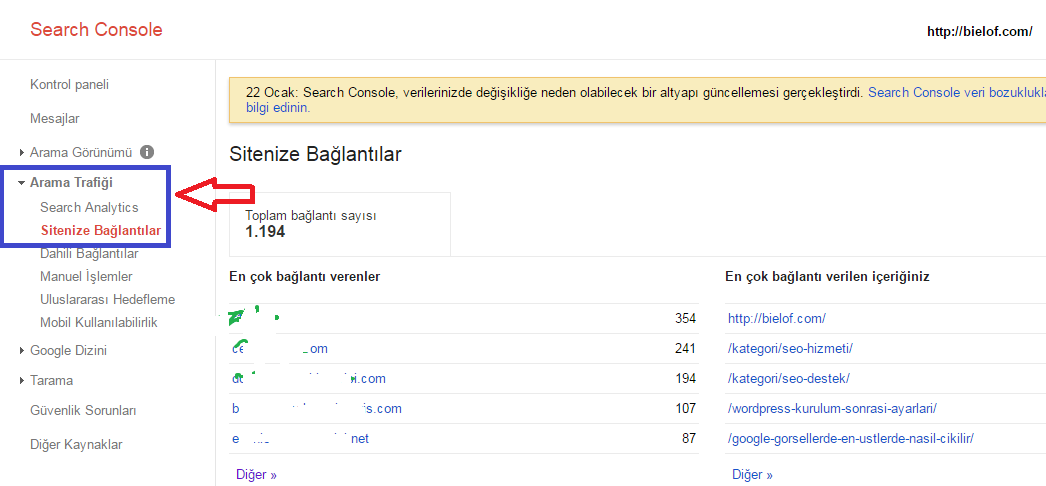Screen dimensions: 1046x486
Task: Select En çok bağlantı verilen içeriğiniz heading
Action: pyautogui.click(x=828, y=276)
